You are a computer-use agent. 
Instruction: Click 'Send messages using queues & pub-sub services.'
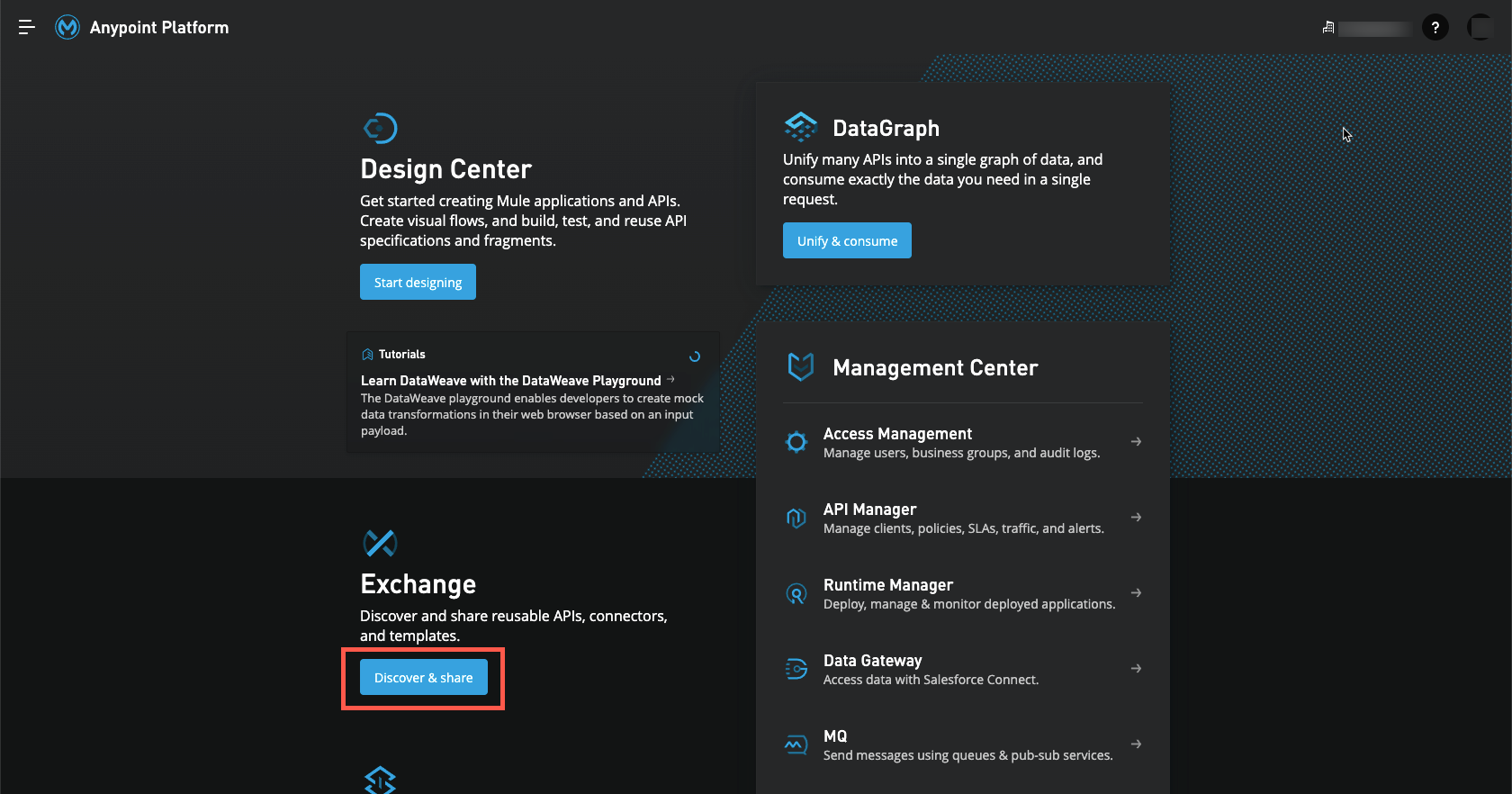pyautogui.click(x=967, y=755)
